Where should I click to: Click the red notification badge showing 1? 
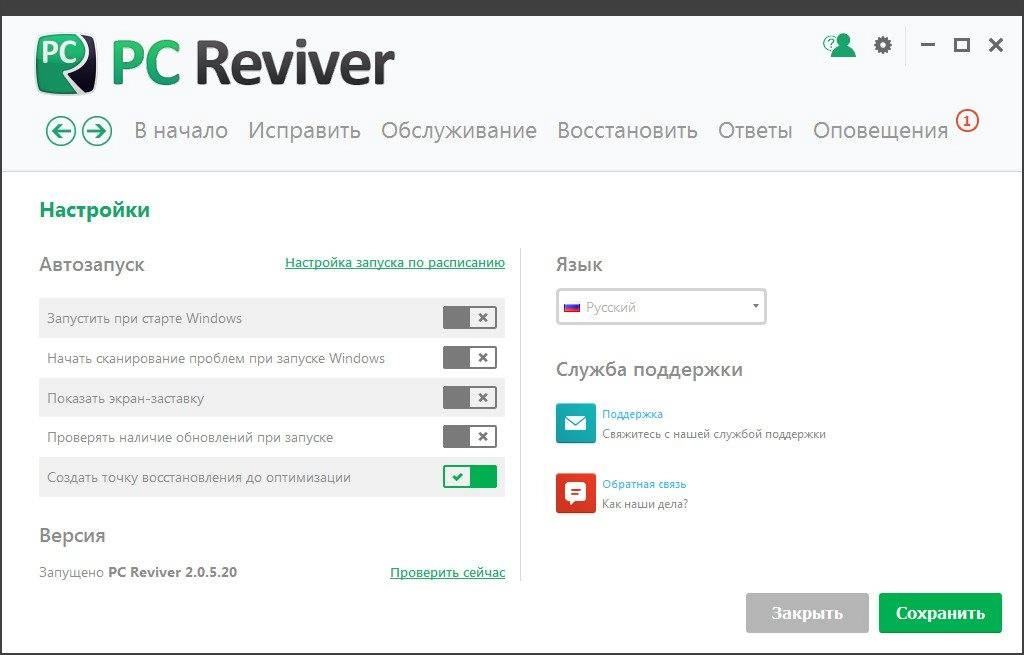967,120
